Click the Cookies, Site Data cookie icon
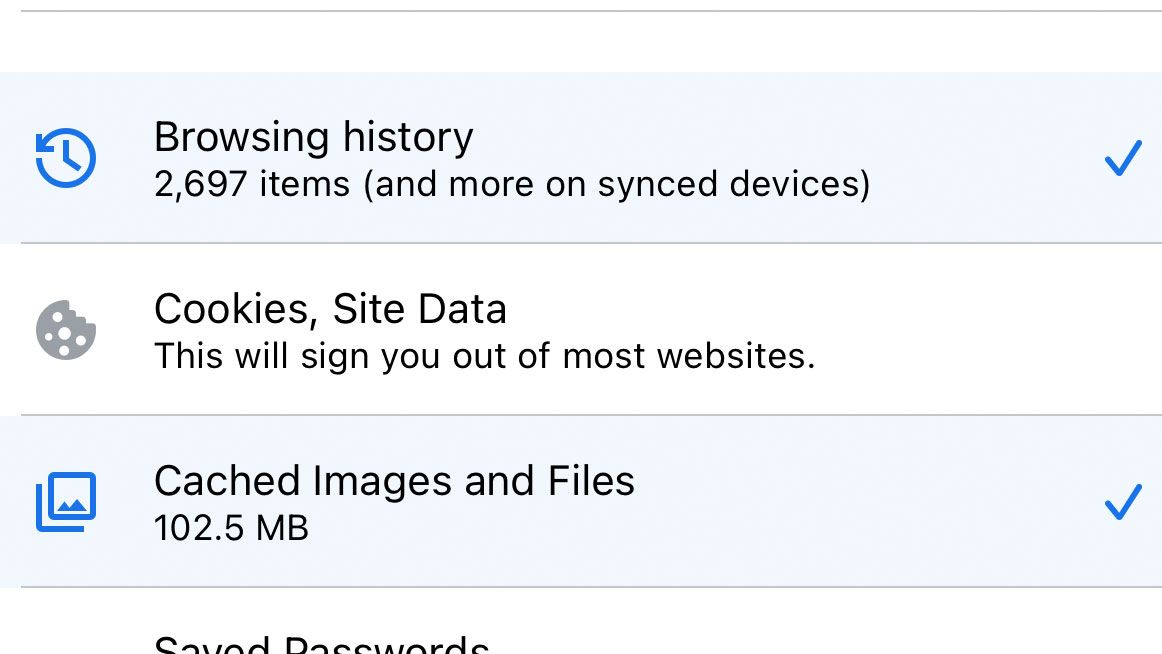Screen dimensions: 1162x654 pos(66,330)
